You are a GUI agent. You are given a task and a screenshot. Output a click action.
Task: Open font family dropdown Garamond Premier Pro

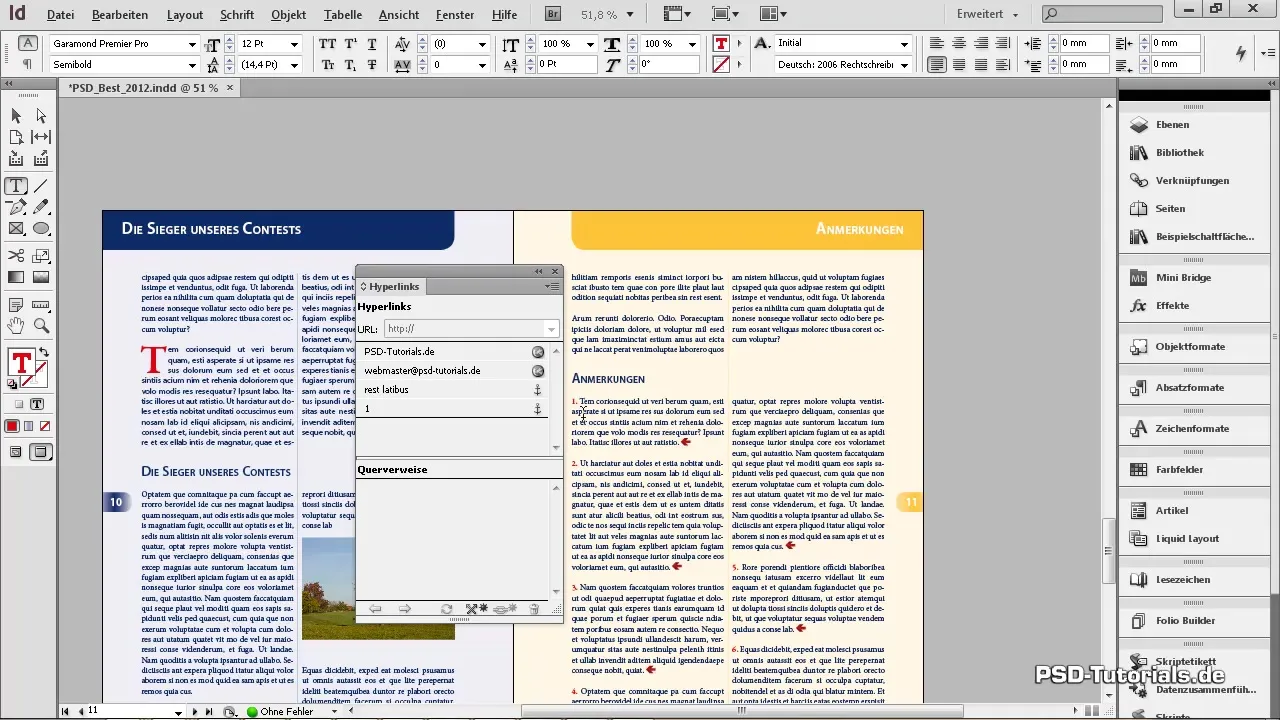[x=193, y=44]
